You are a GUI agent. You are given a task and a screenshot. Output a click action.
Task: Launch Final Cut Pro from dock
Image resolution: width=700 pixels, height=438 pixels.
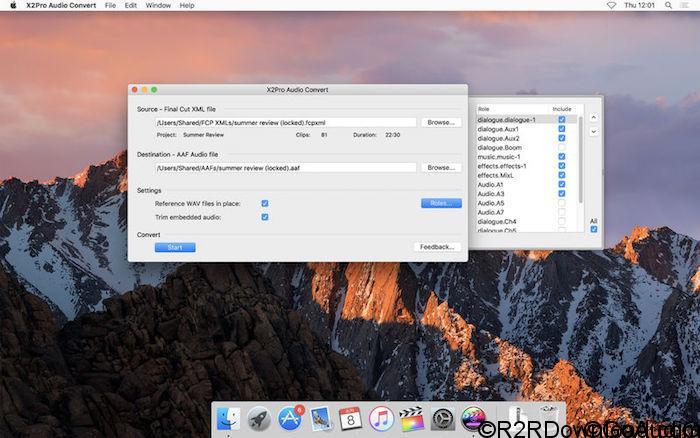(412, 419)
